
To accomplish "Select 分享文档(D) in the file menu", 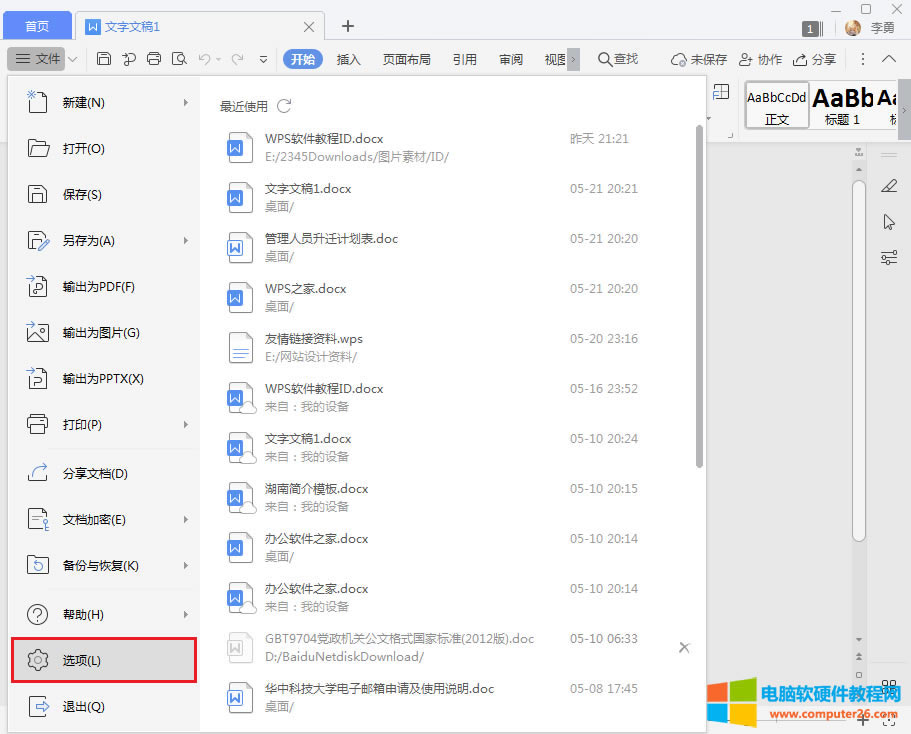I will click(x=104, y=473).
